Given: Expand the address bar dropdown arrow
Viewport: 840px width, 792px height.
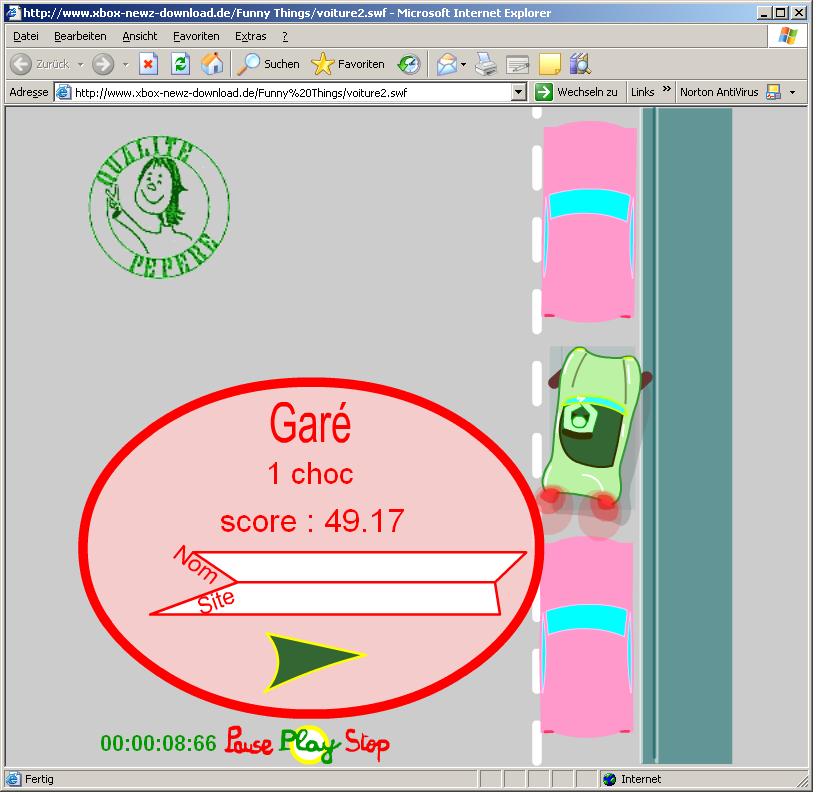Looking at the screenshot, I should pos(518,92).
